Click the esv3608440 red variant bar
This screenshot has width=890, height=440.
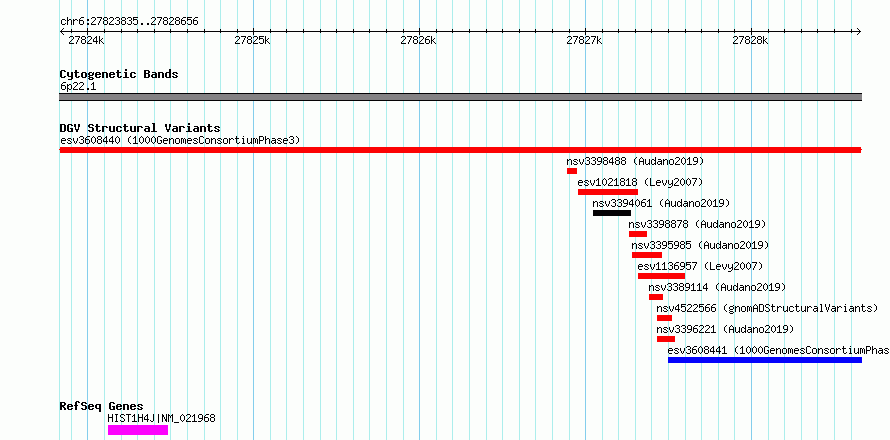coord(460,150)
